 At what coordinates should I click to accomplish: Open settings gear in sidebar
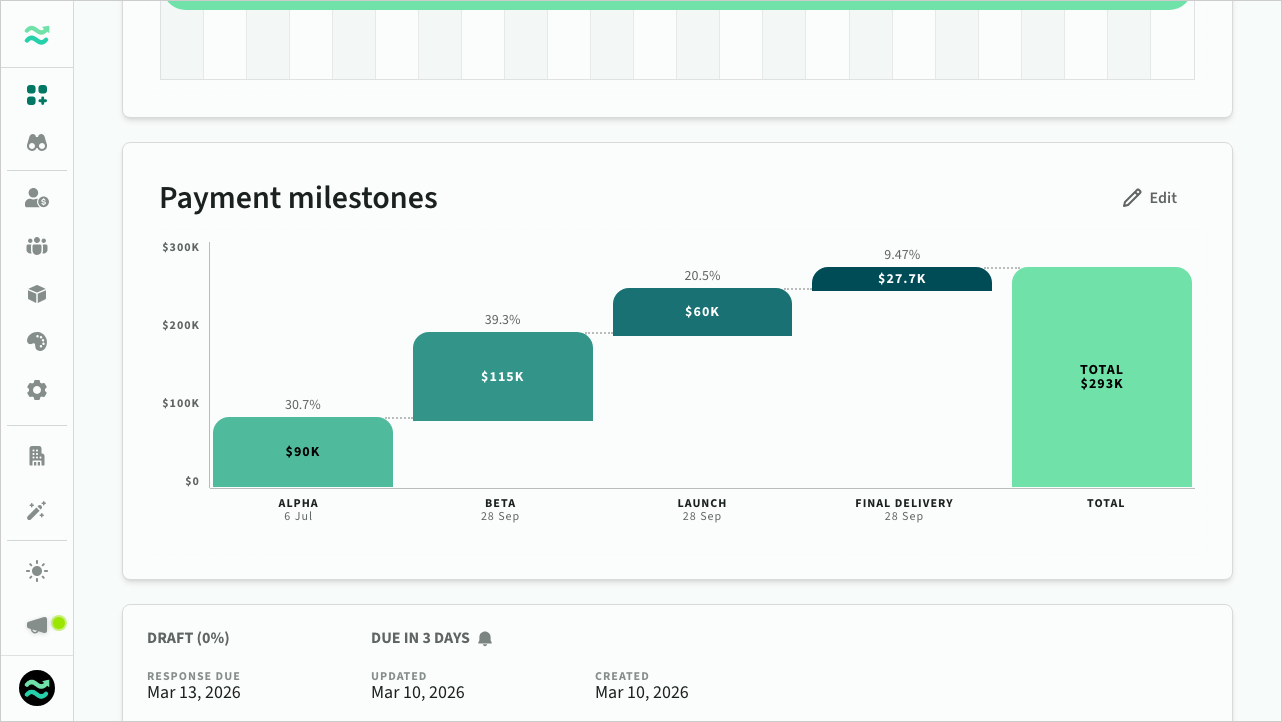click(x=37, y=390)
